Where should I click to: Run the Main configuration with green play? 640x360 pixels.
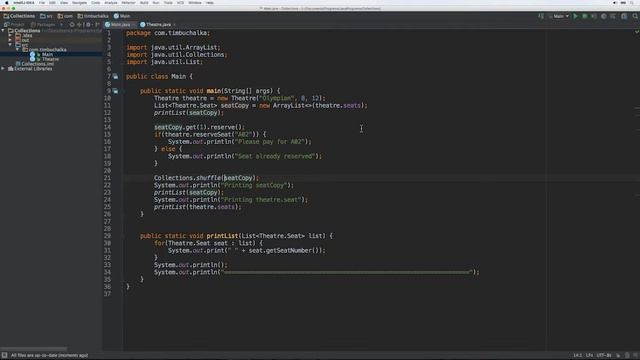pyautogui.click(x=576, y=16)
